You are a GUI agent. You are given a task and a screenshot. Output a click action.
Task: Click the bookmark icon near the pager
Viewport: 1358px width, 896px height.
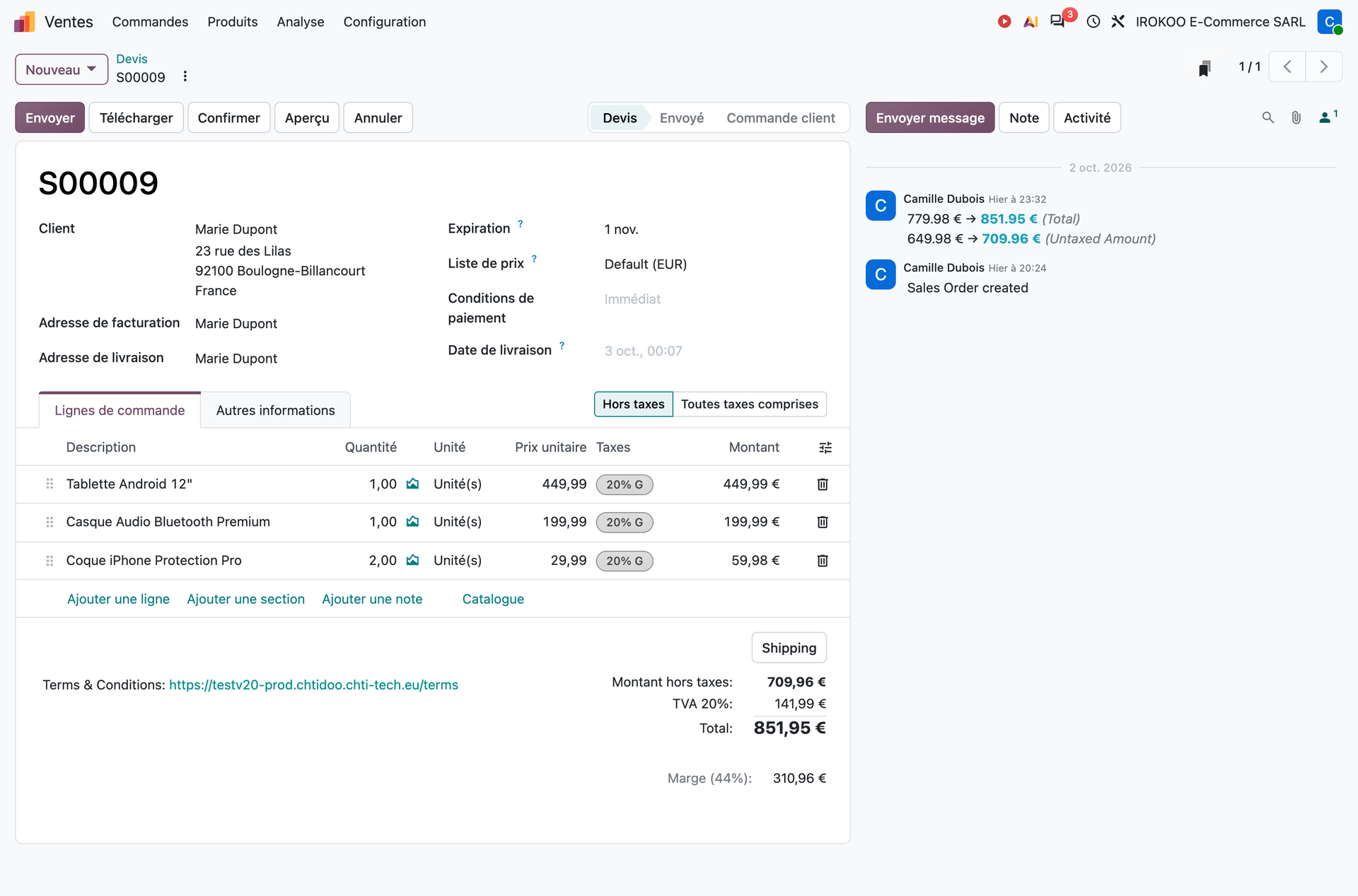1205,68
